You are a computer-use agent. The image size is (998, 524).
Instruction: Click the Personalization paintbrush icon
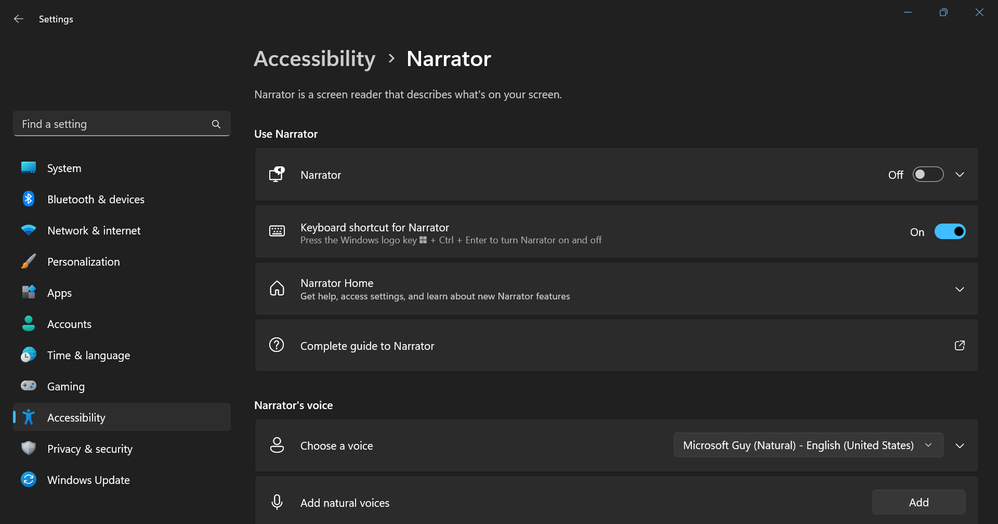point(28,262)
